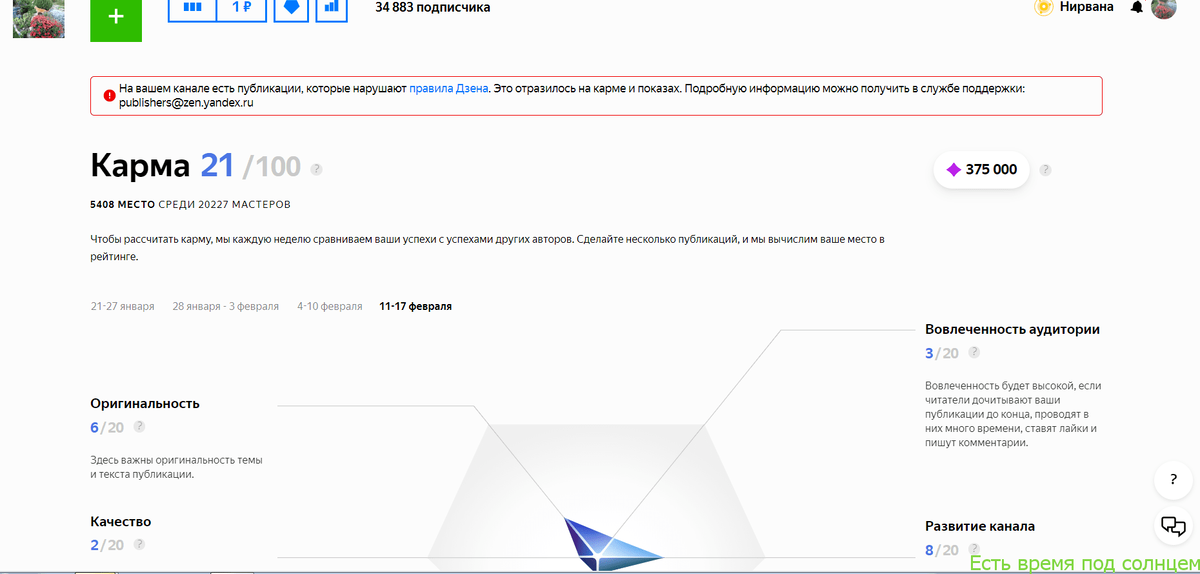The image size is (1200, 574).
Task: Click the help icon next to Карма score
Action: (316, 169)
